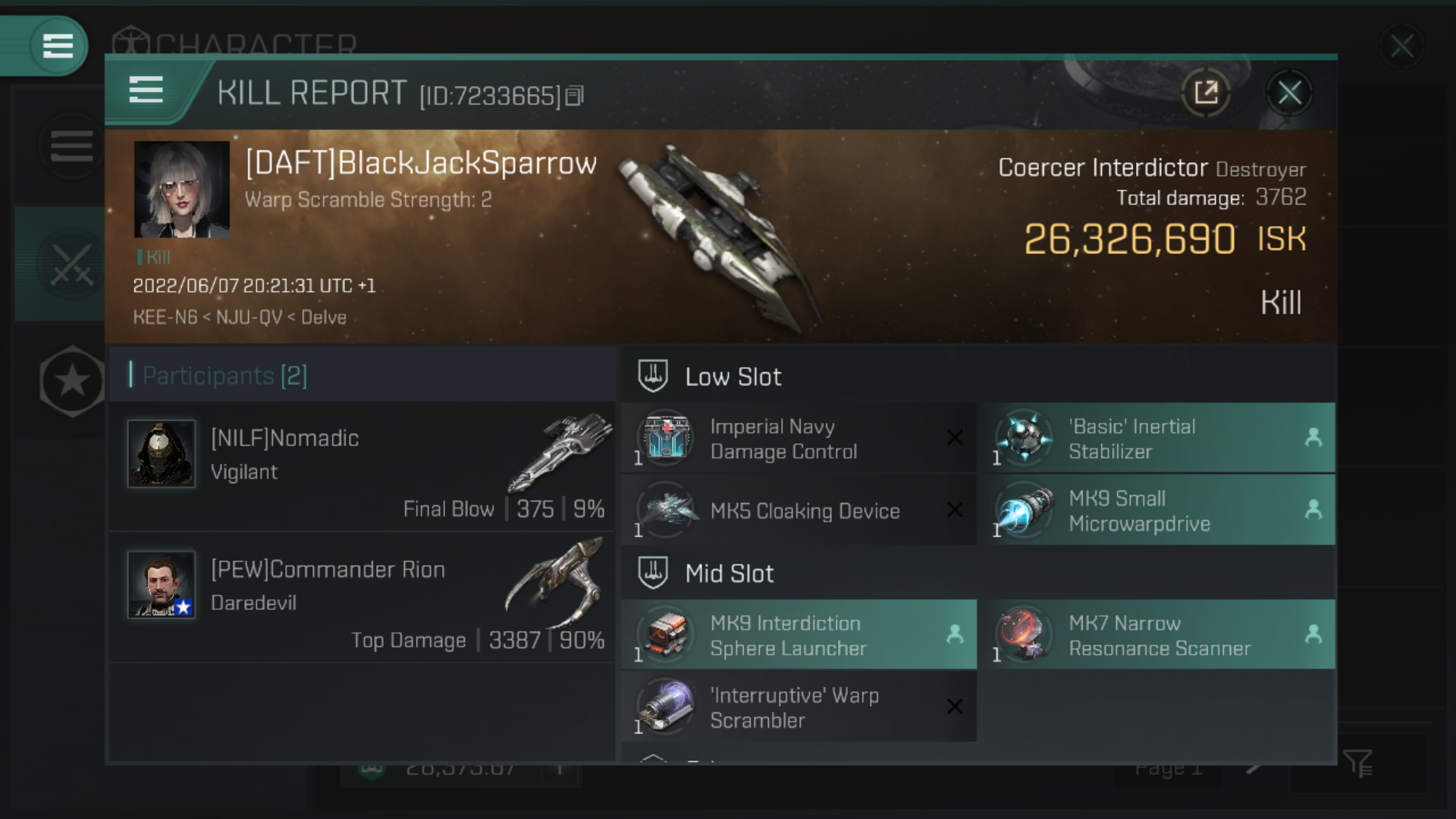Toggle destroyed status on Imperial Navy Damage Control
The image size is (1456, 819).
tap(951, 438)
